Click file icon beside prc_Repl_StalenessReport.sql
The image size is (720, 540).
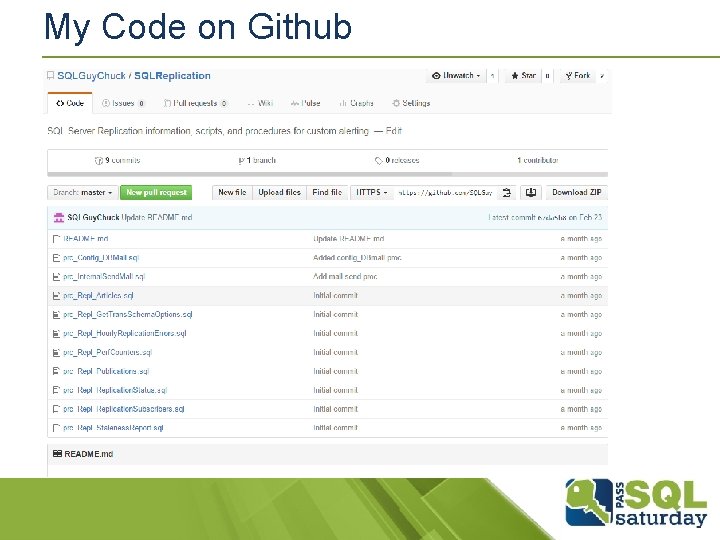click(56, 428)
